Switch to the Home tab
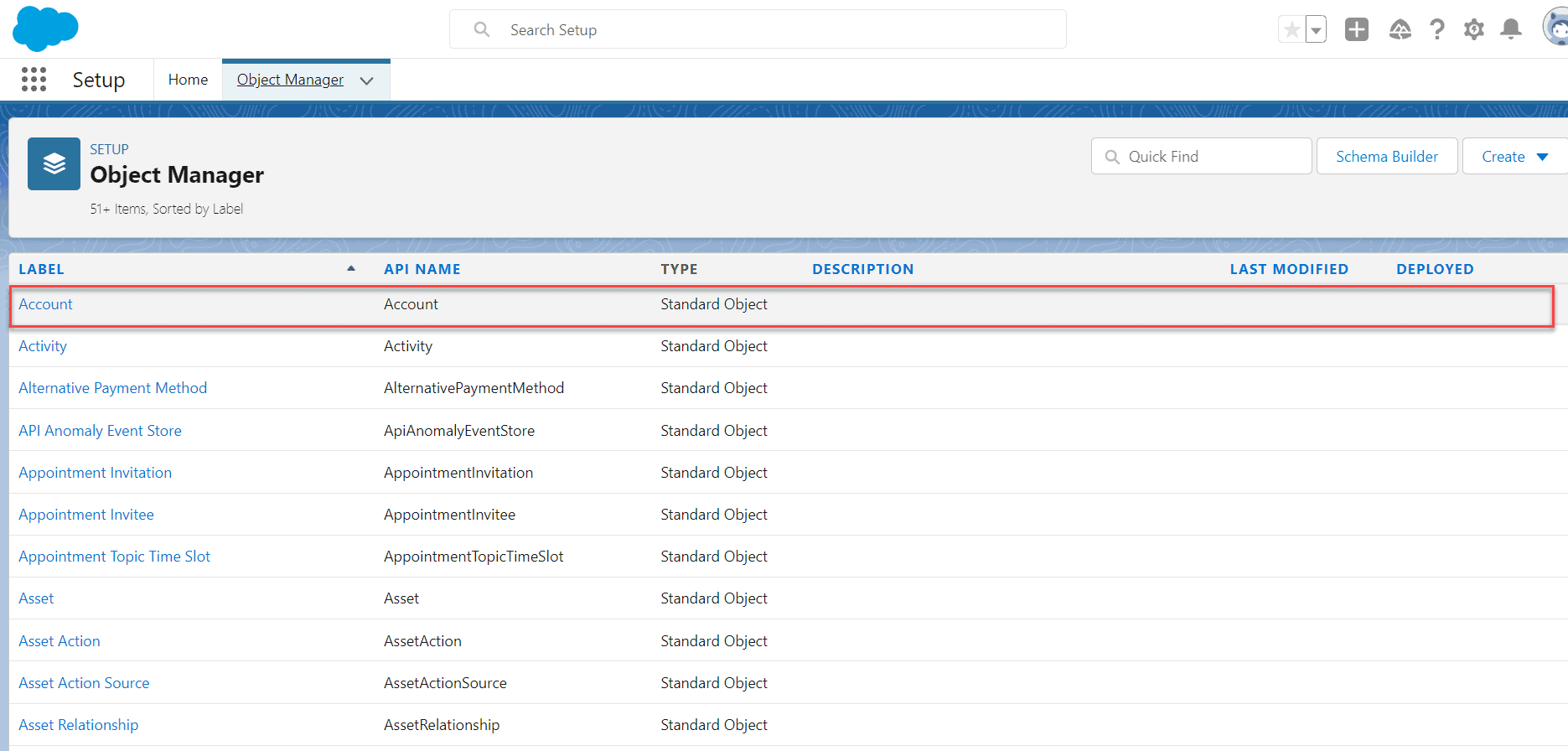 [x=188, y=80]
